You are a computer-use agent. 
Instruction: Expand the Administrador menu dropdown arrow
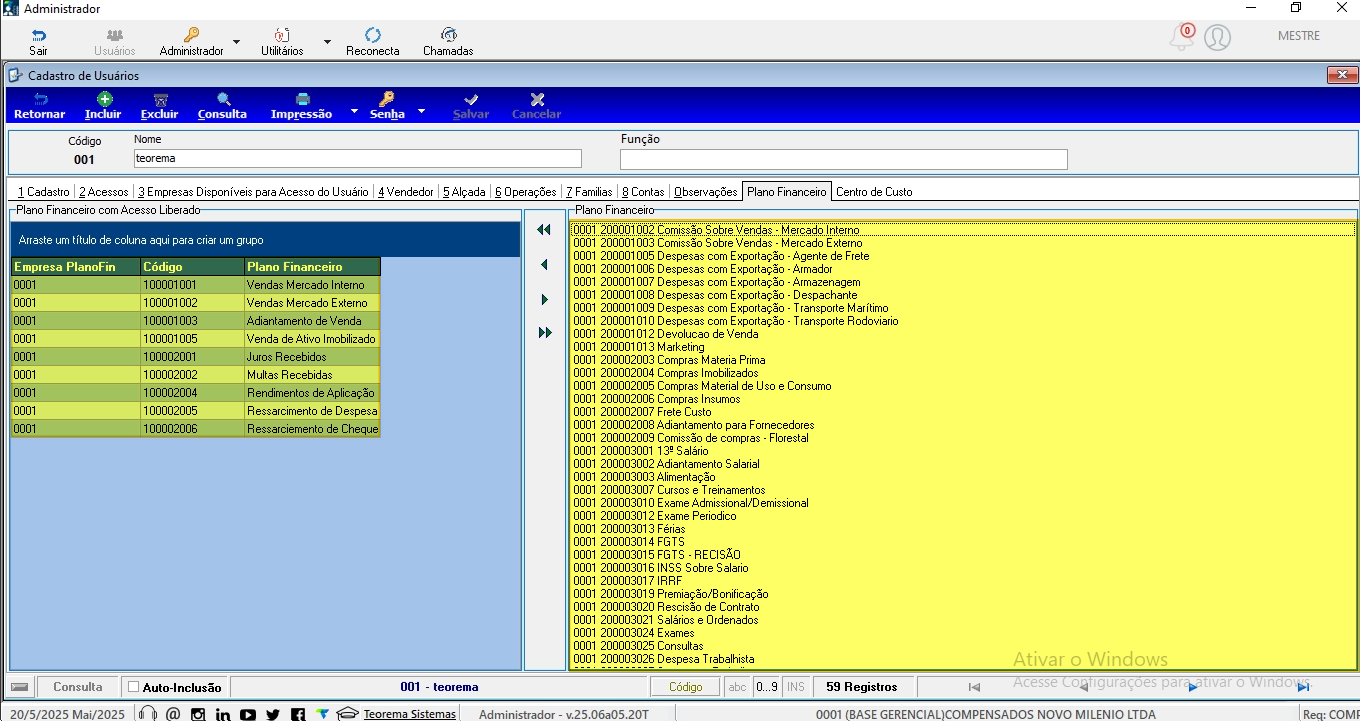pos(236,42)
